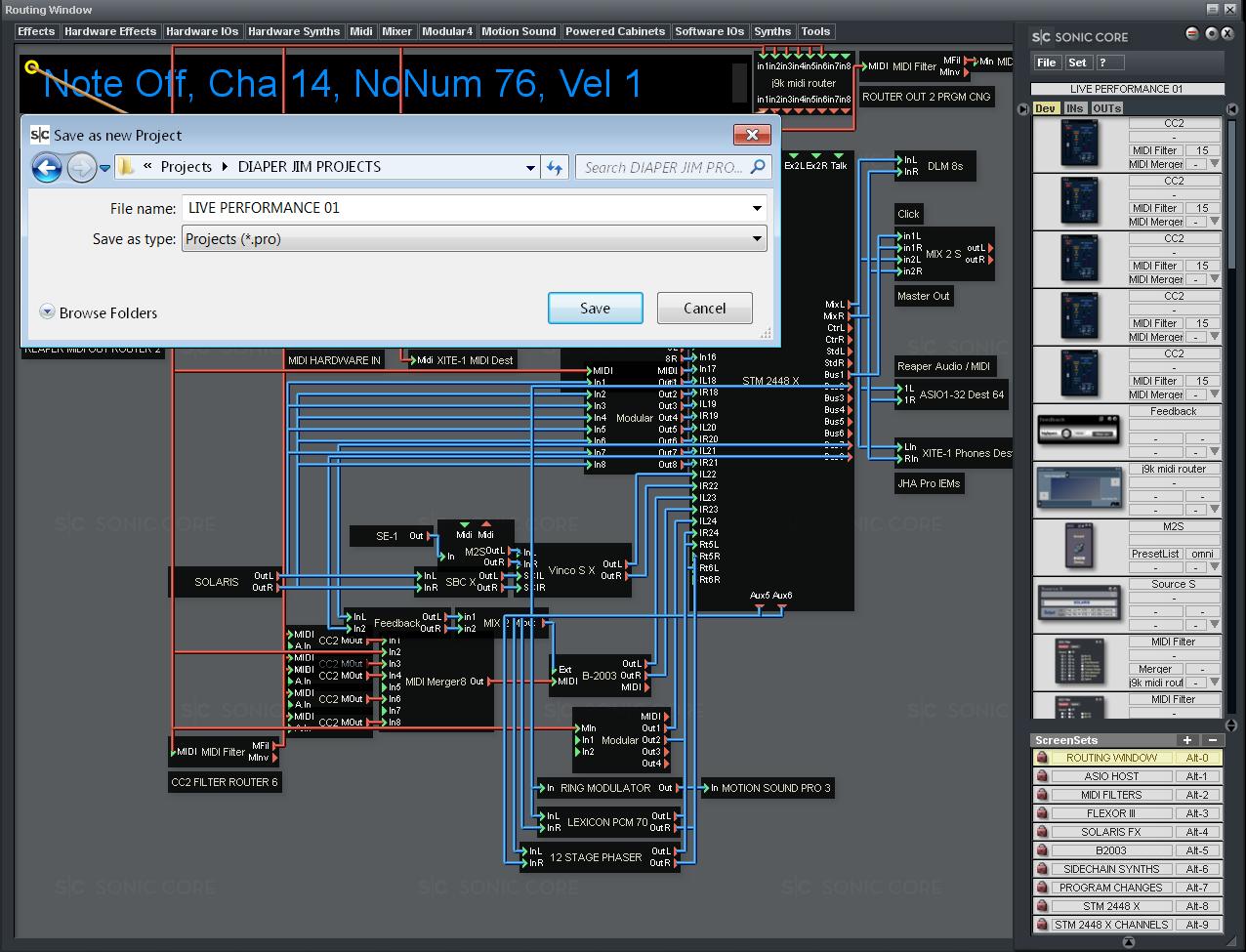
Task: Open the Effects menu in Routing Window
Action: tap(36, 31)
